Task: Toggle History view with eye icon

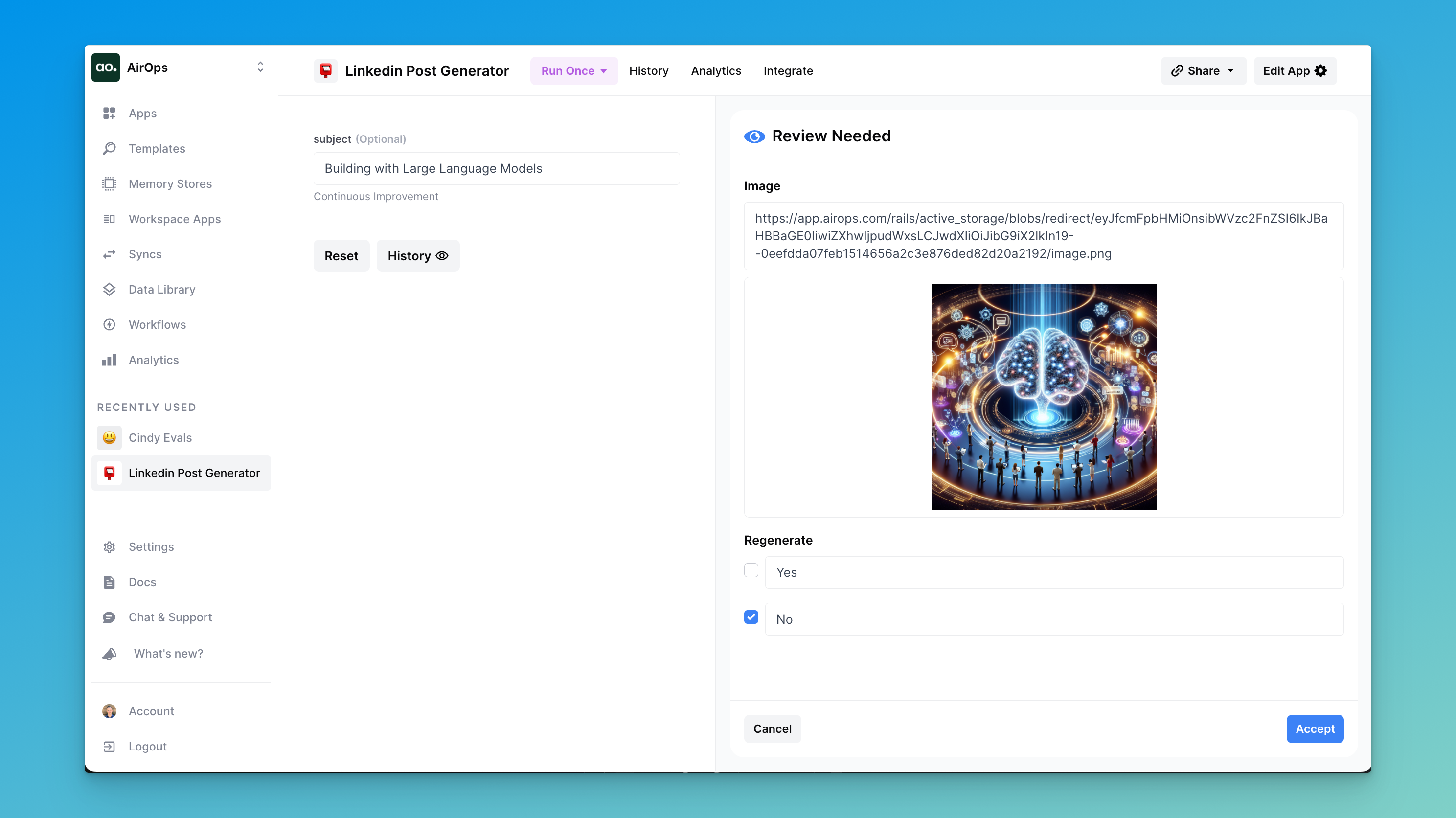Action: pos(418,255)
